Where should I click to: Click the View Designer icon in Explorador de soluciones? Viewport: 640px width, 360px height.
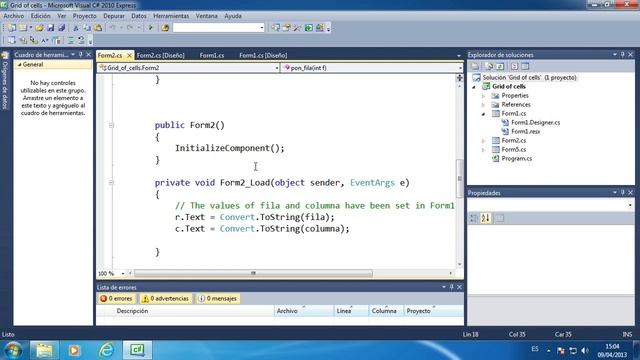tap(525, 66)
